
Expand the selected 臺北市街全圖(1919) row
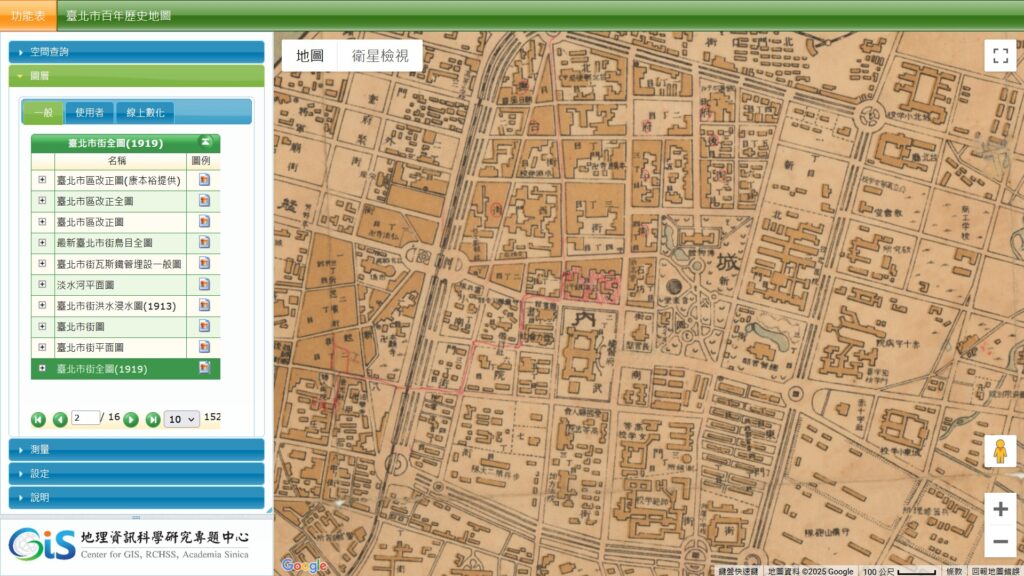pyautogui.click(x=42, y=368)
